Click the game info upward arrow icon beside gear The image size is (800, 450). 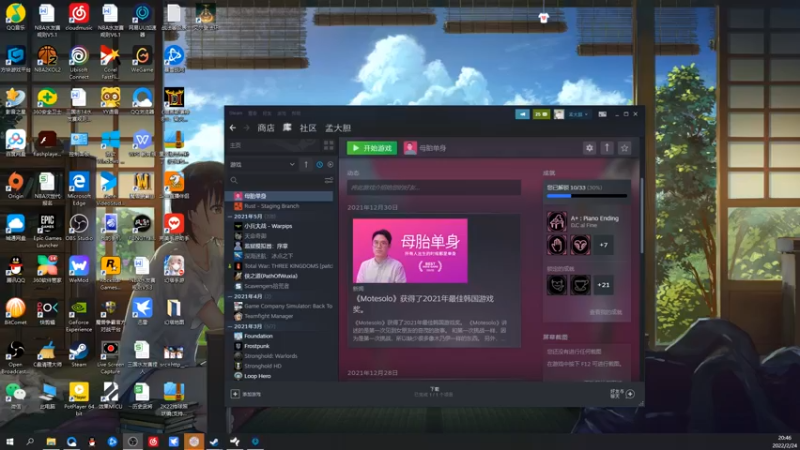(607, 148)
